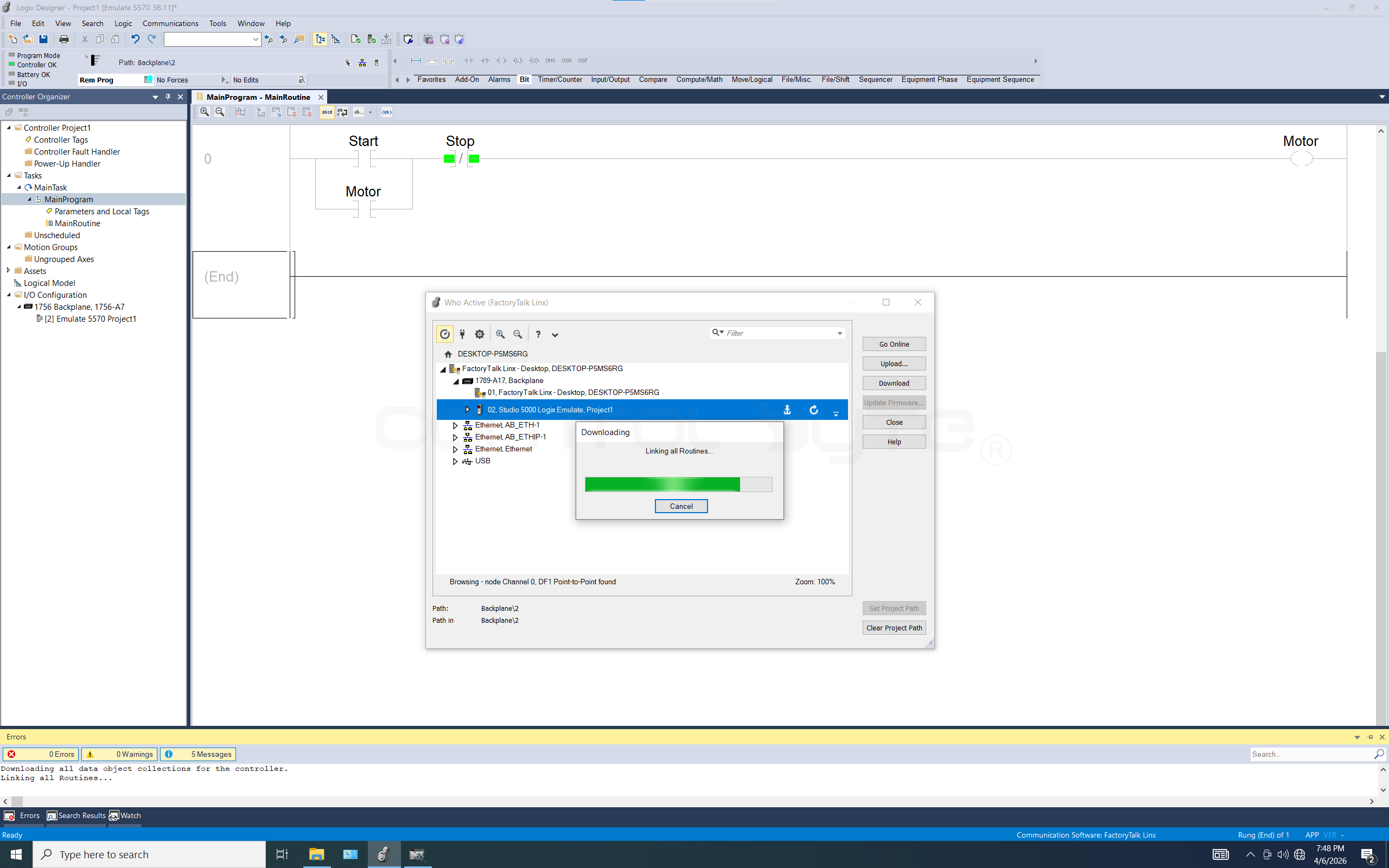Switch to the Compare instruction tab
The image size is (1389, 868).
pos(653,79)
